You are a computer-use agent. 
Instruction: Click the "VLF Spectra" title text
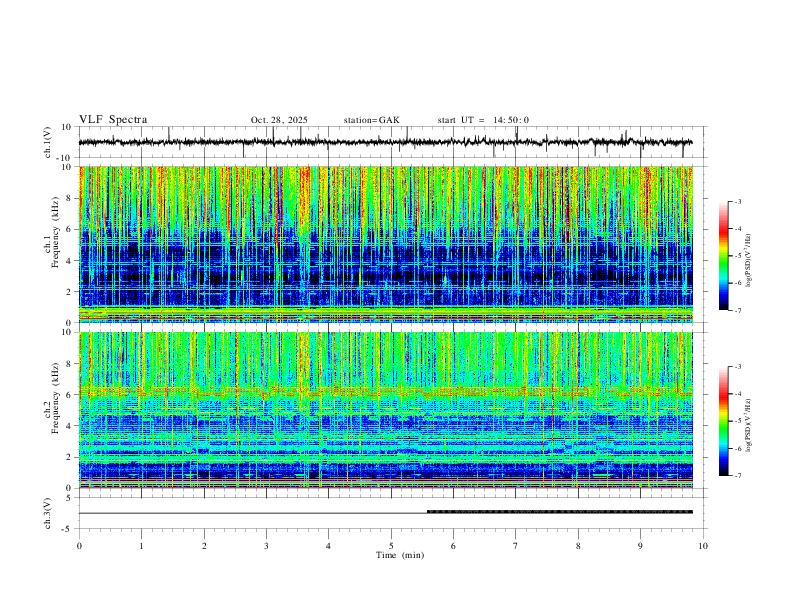(113, 120)
